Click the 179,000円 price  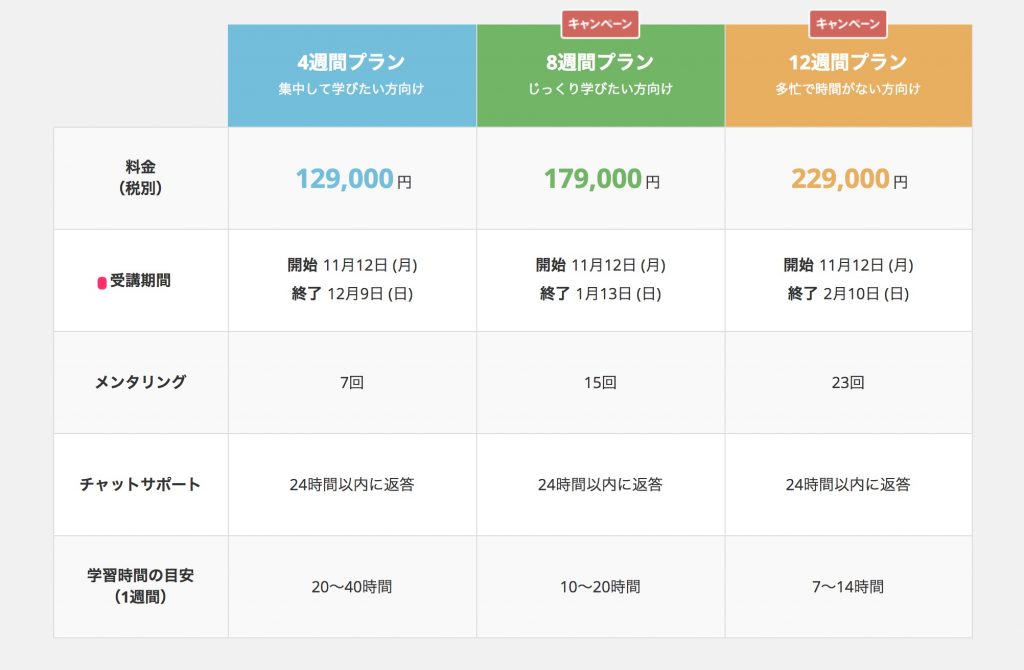[600, 179]
